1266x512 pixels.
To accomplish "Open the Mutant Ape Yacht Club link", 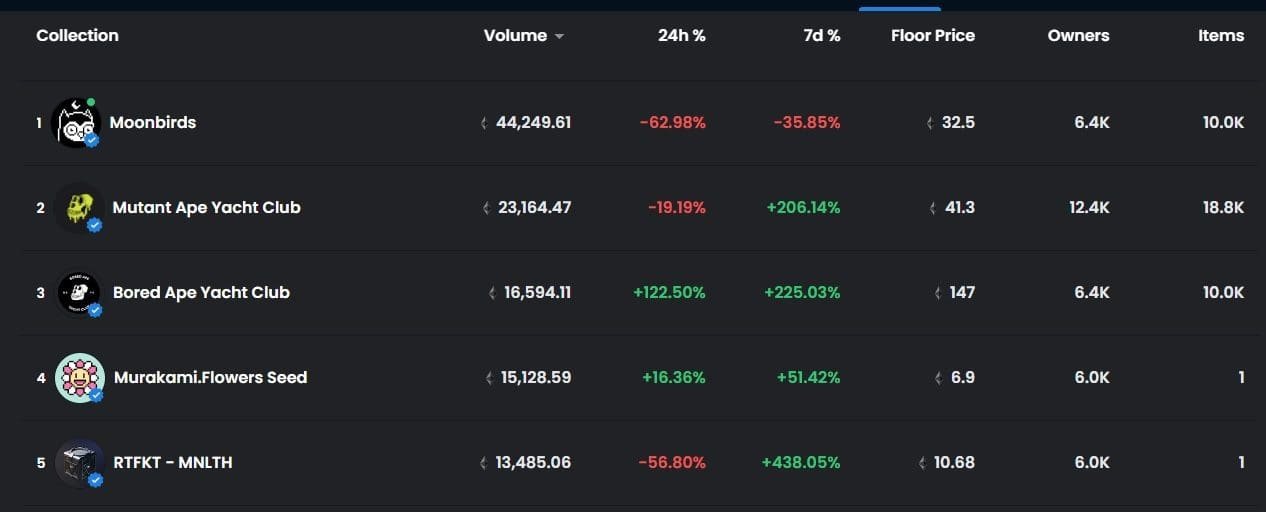I will click(206, 207).
